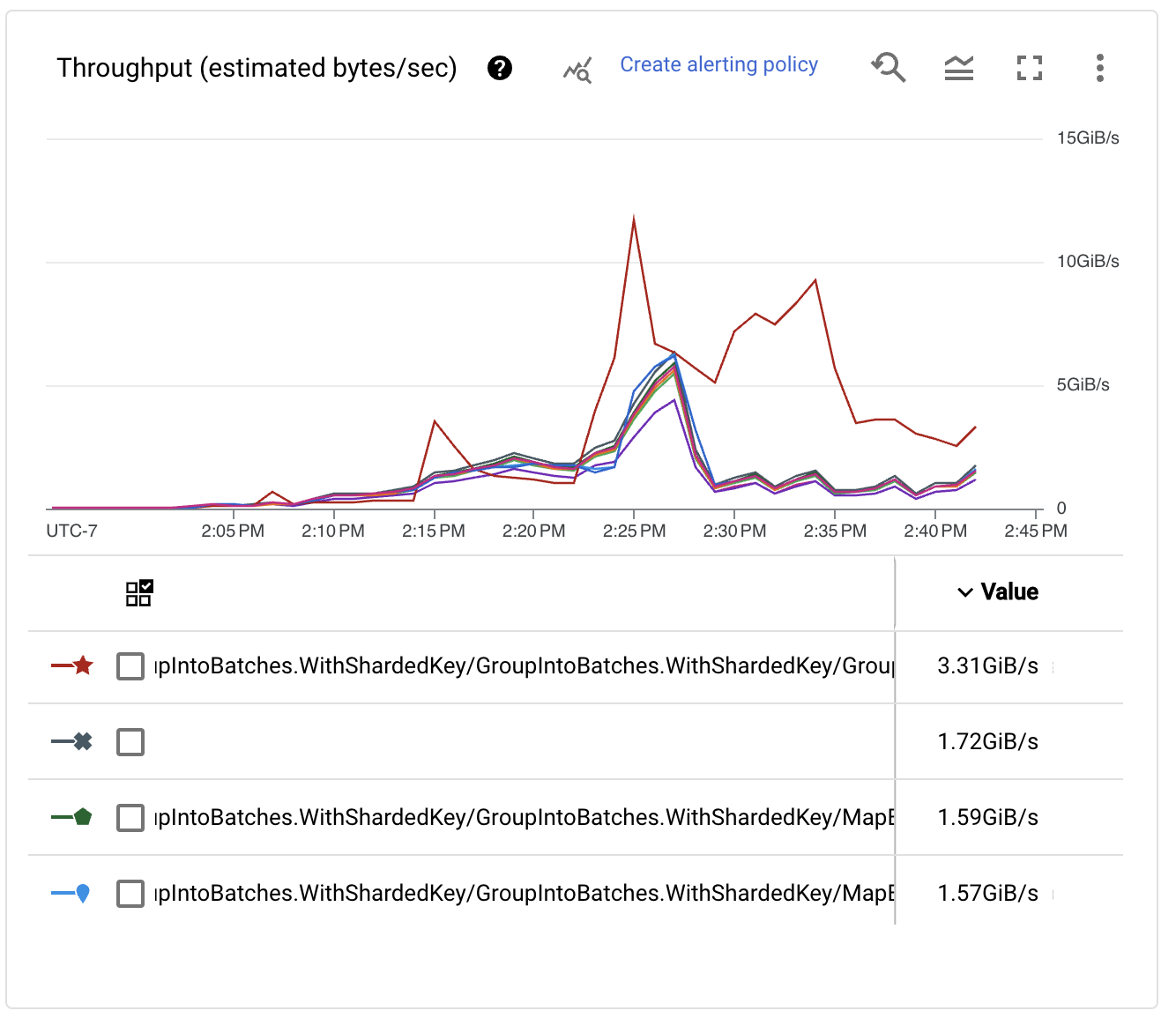This screenshot has width=1176, height=1033.
Task: Check the 3.31GiB/s series checkbox
Action: pos(130,666)
